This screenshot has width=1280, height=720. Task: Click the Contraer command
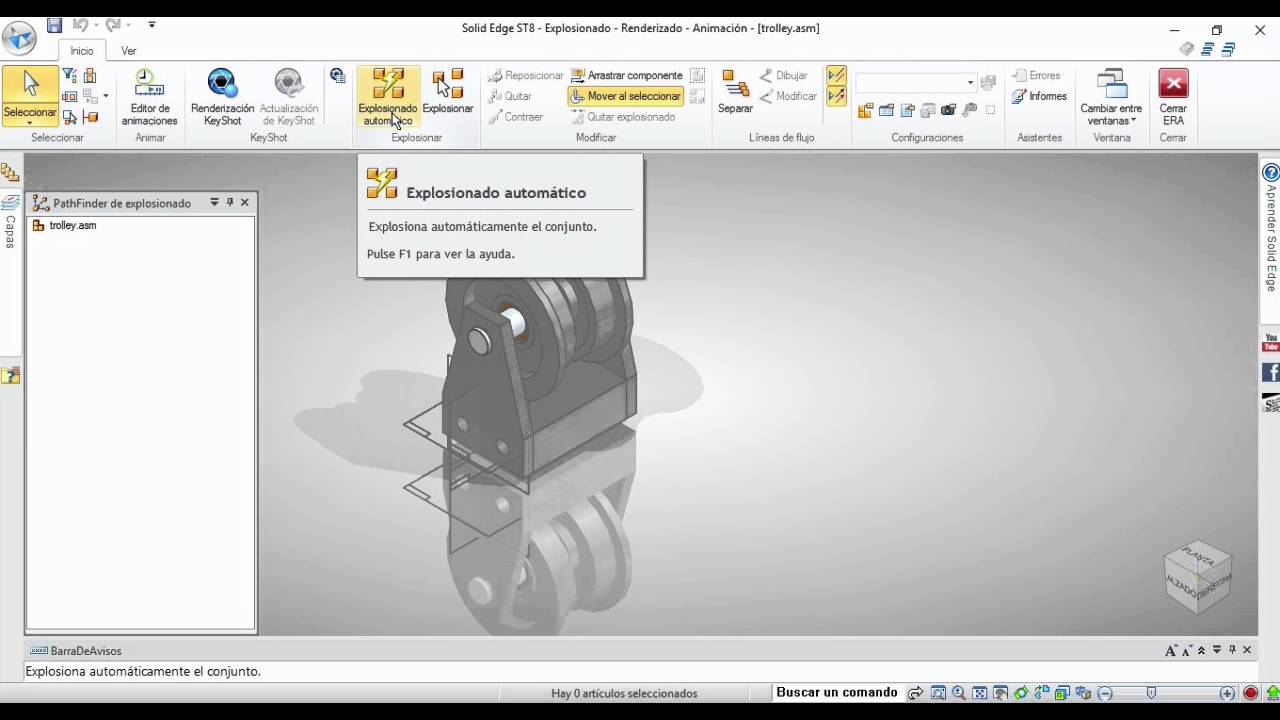(x=516, y=117)
